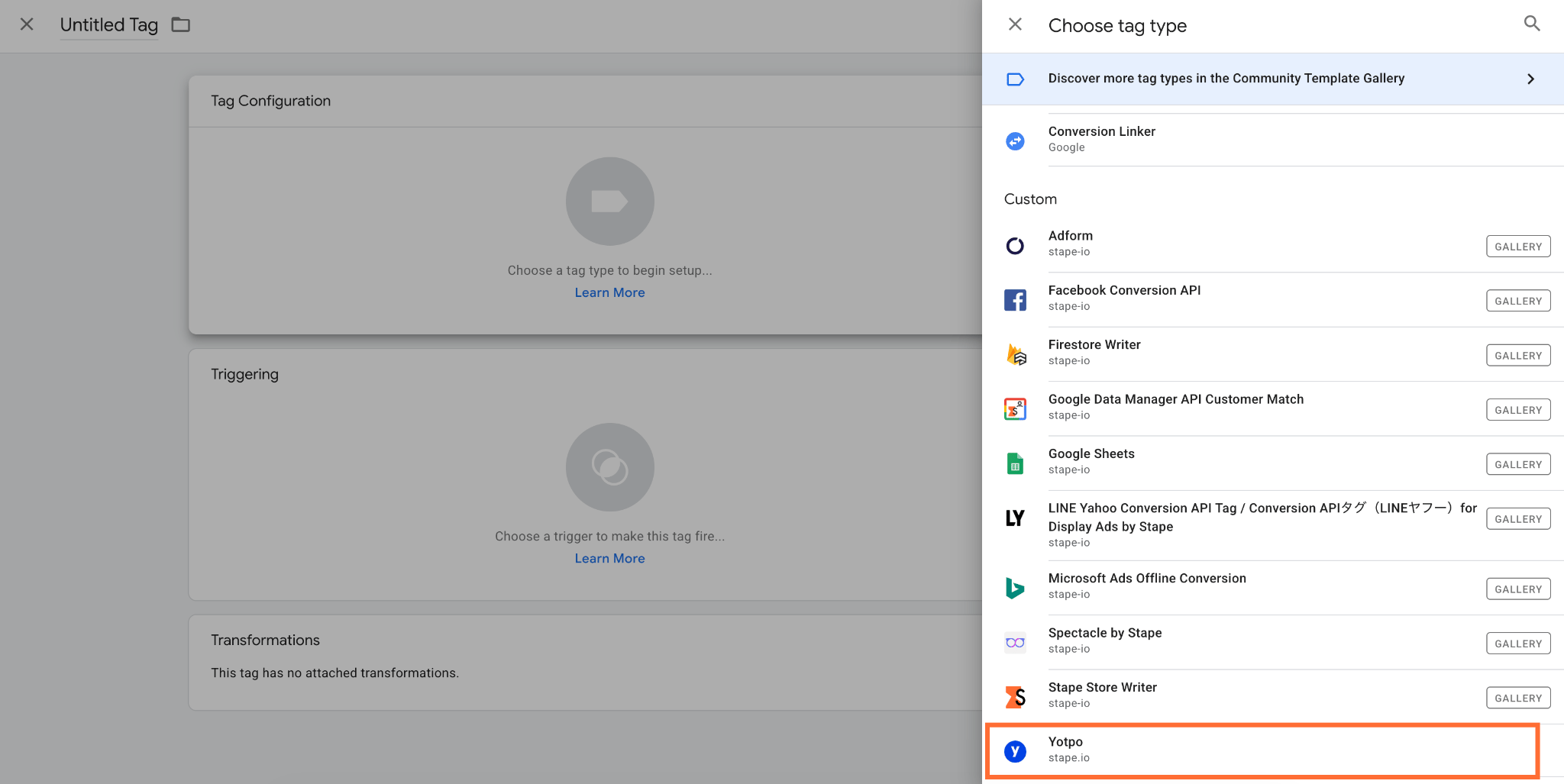Click GALLERY badge for Firestore Writer
This screenshot has height=784, width=1564.
coord(1518,356)
